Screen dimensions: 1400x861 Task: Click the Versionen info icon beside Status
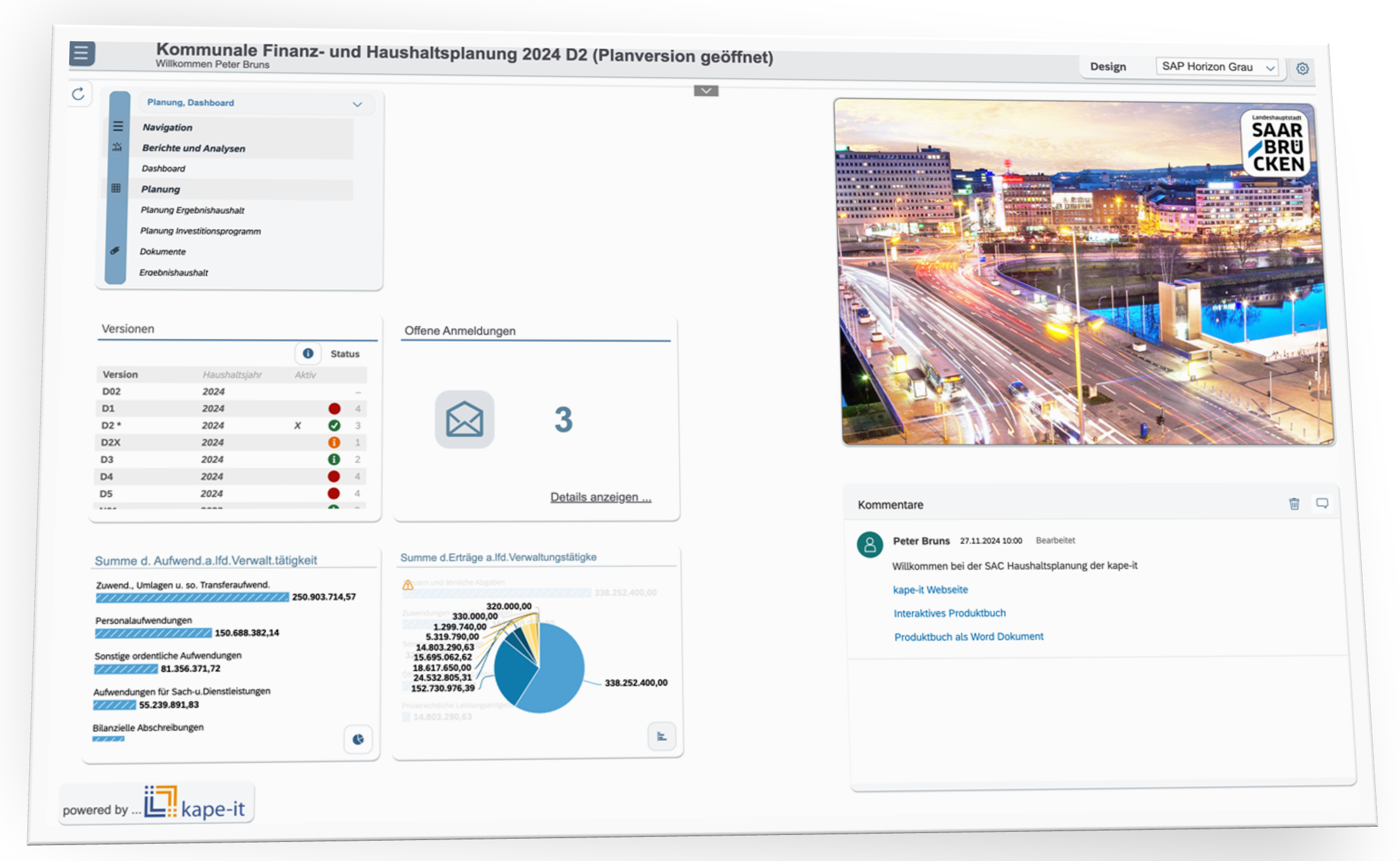coord(308,354)
